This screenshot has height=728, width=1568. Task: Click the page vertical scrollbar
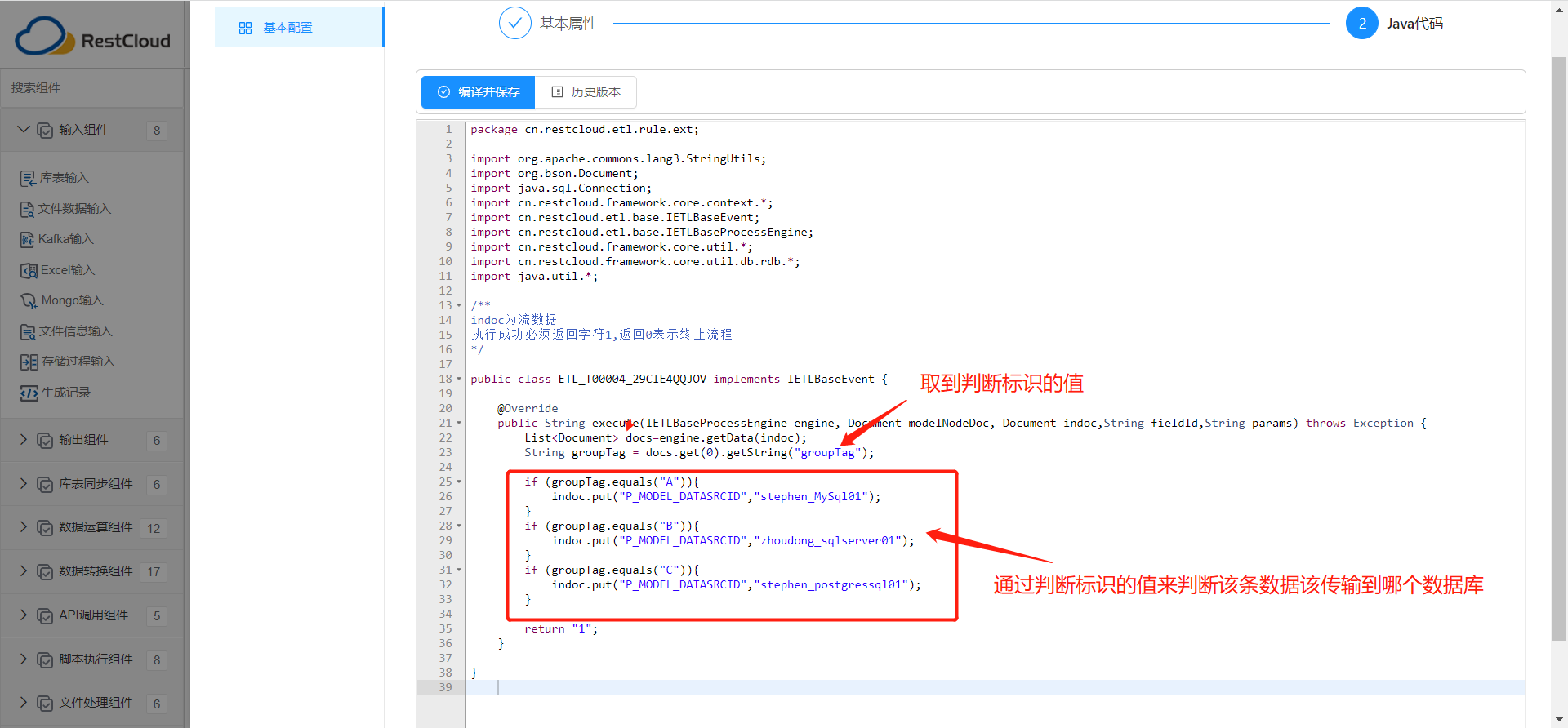(1559, 349)
